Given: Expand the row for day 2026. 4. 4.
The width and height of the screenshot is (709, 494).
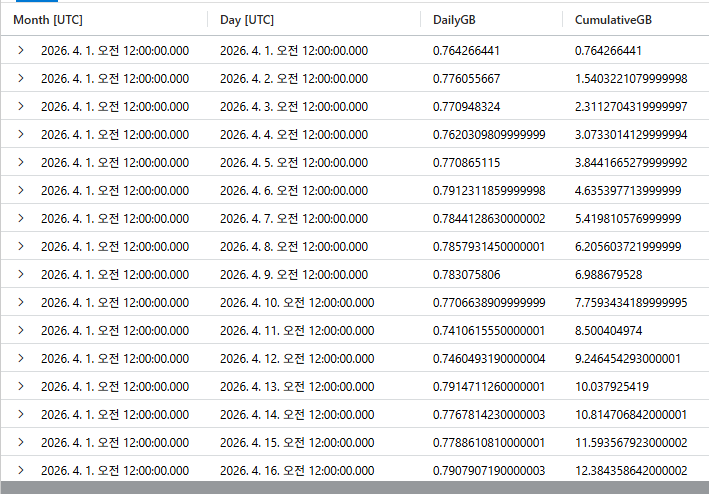Looking at the screenshot, I should (x=21, y=134).
